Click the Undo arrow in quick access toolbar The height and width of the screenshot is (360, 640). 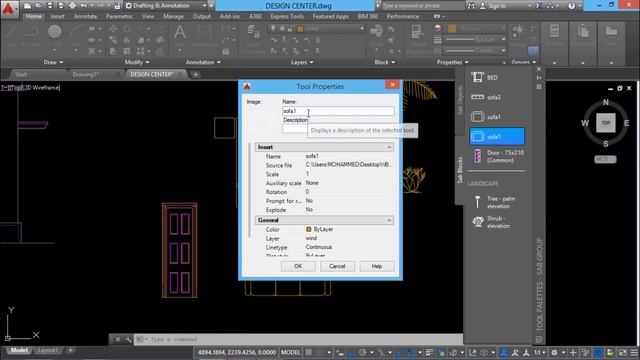point(84,6)
